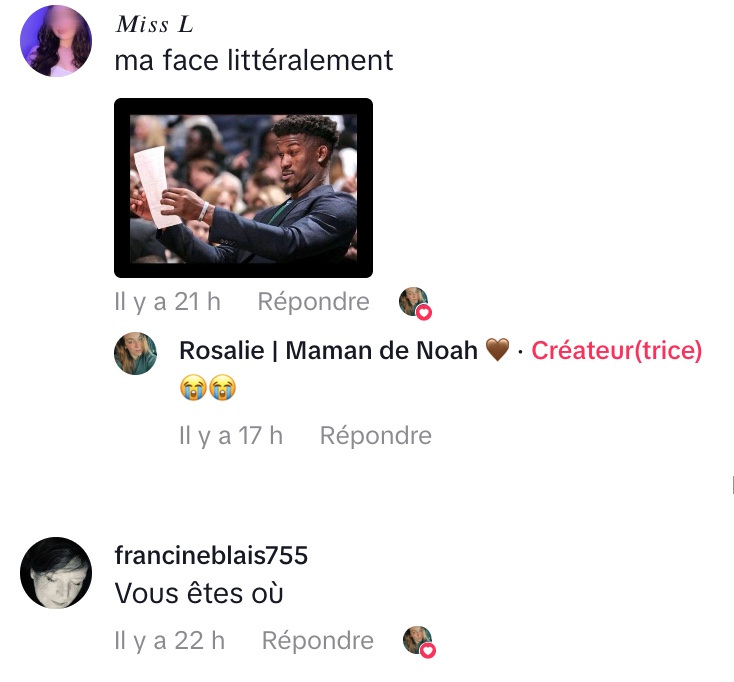This screenshot has width=734, height=682.
Task: Click the Créateur(trice) label
Action: coord(617,351)
